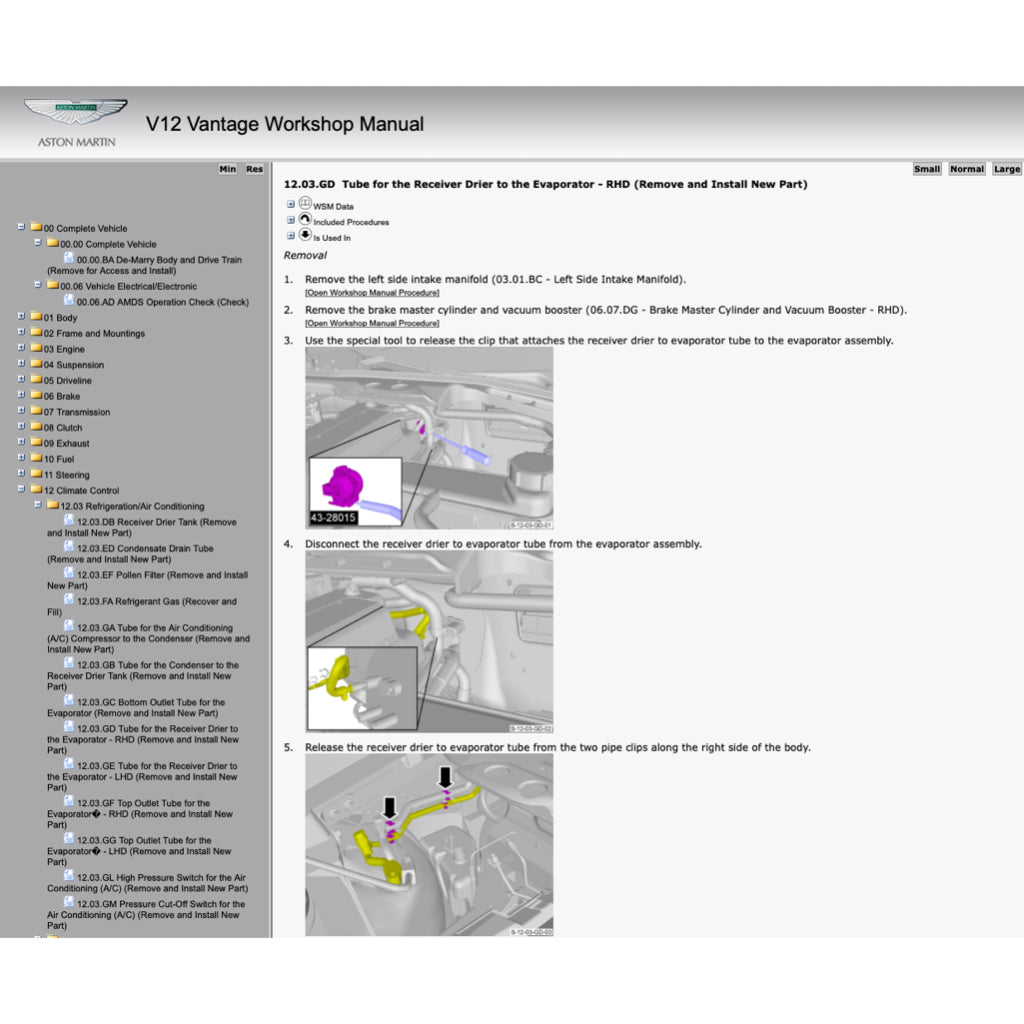Collapse the WSM Data section
The width and height of the screenshot is (1024, 1024).
pos(291,202)
